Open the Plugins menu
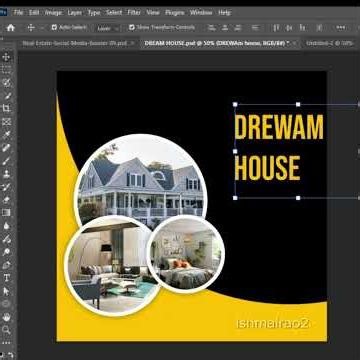 175,13
